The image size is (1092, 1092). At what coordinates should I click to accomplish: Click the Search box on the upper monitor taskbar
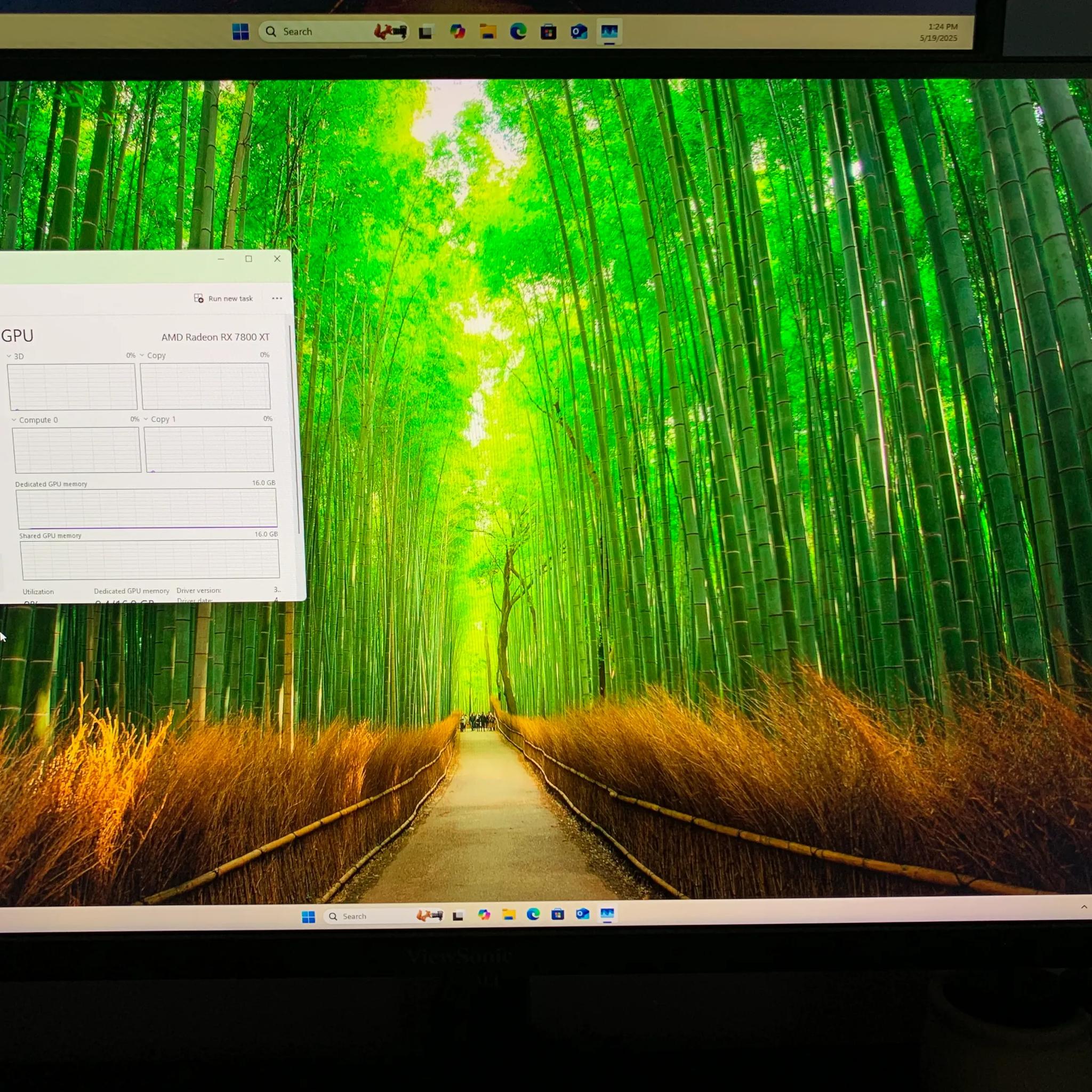[x=333, y=31]
